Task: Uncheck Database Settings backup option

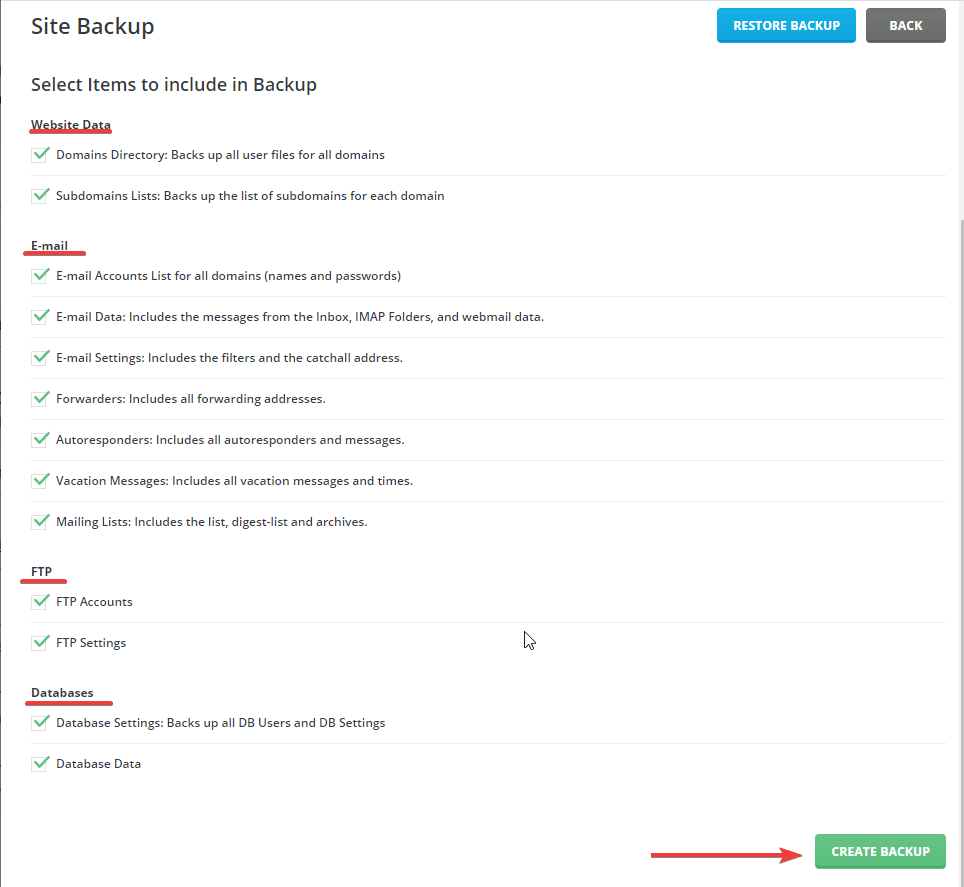Action: point(40,722)
